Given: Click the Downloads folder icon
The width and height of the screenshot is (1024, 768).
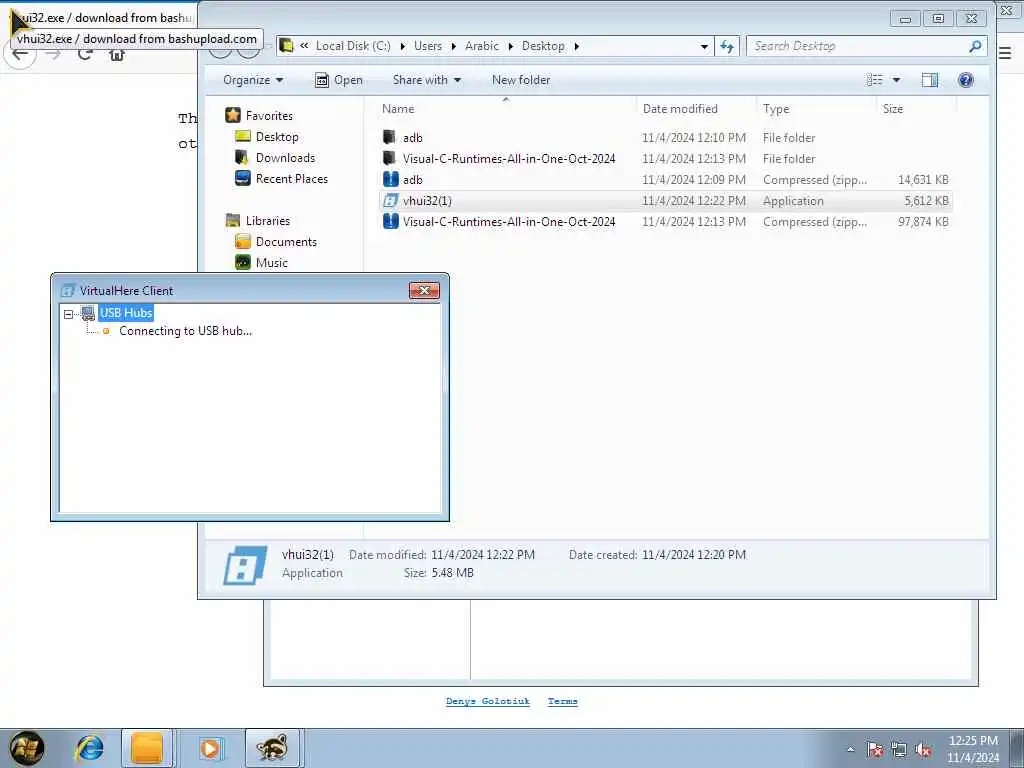Looking at the screenshot, I should pos(242,157).
